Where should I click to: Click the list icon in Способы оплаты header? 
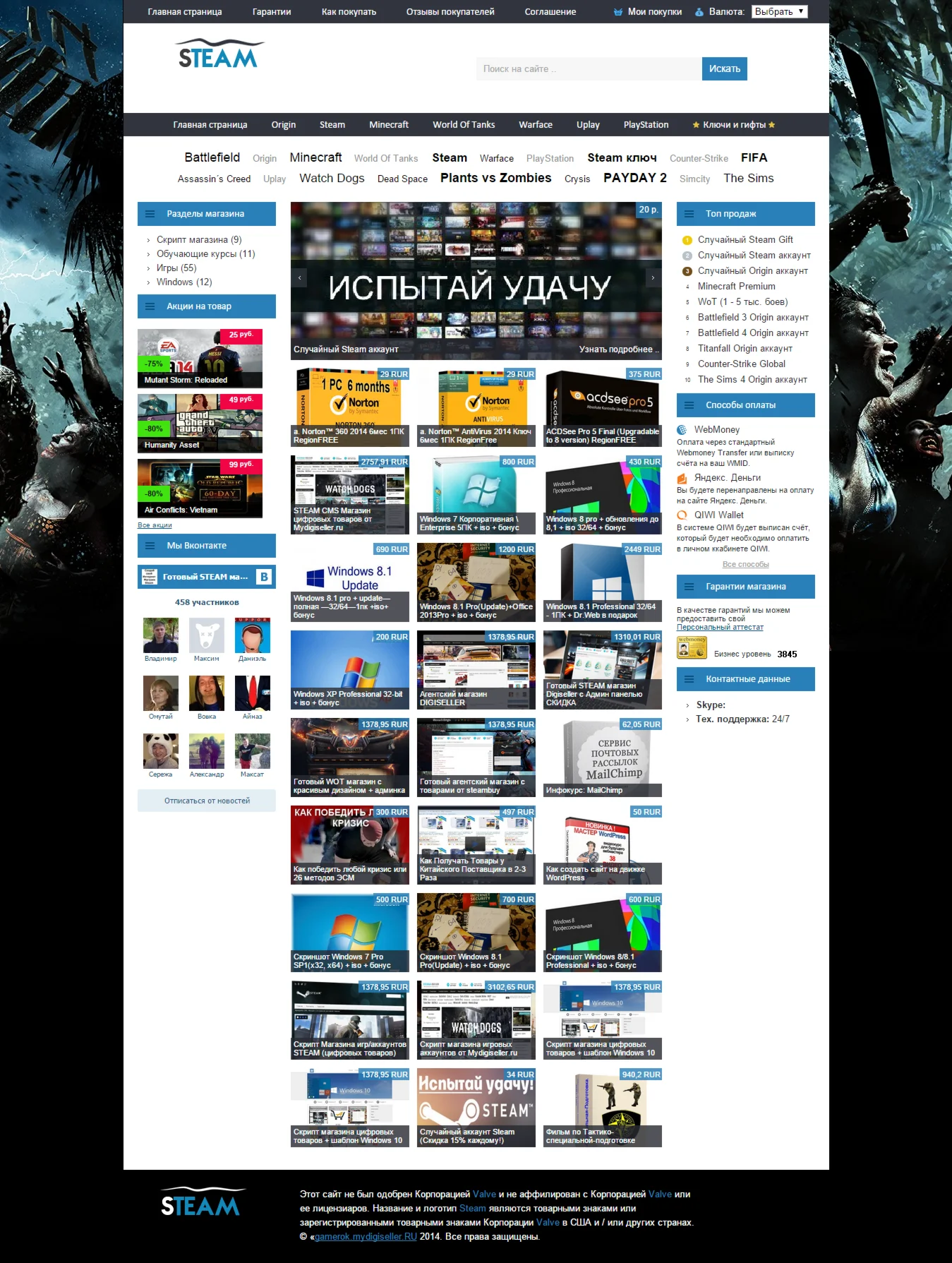point(689,405)
